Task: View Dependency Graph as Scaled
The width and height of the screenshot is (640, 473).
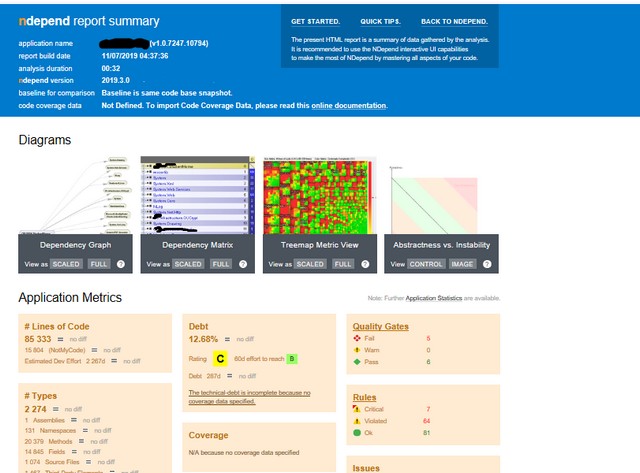Action: click(66, 264)
